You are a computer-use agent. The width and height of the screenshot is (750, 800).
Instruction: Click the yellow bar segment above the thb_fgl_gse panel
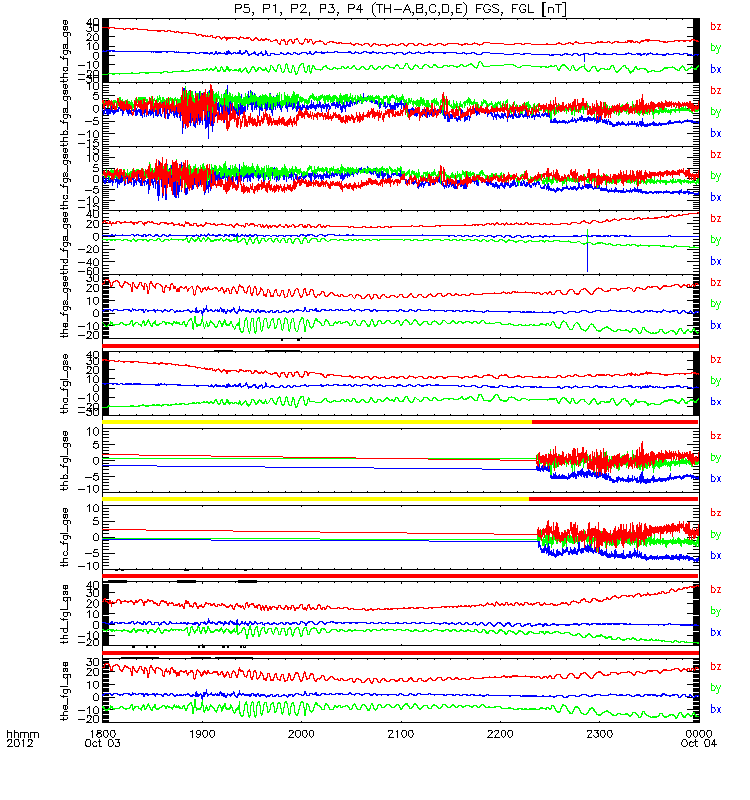coord(317,422)
